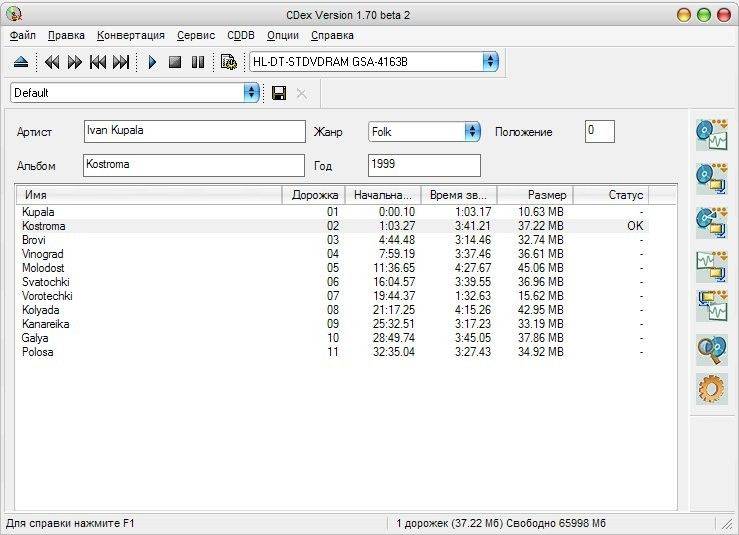Image resolution: width=739 pixels, height=535 pixels.
Task: Query the remote CDDB via the magnifier icon
Action: pyautogui.click(x=712, y=349)
